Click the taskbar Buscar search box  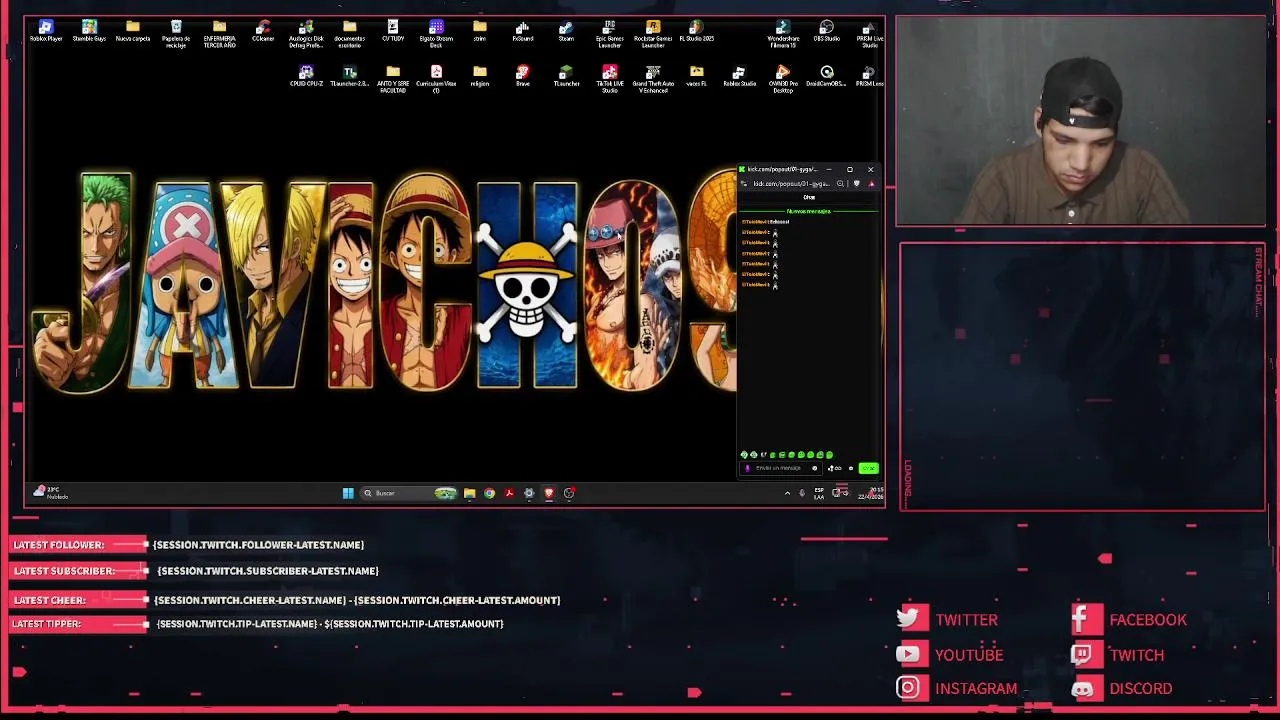click(x=408, y=493)
